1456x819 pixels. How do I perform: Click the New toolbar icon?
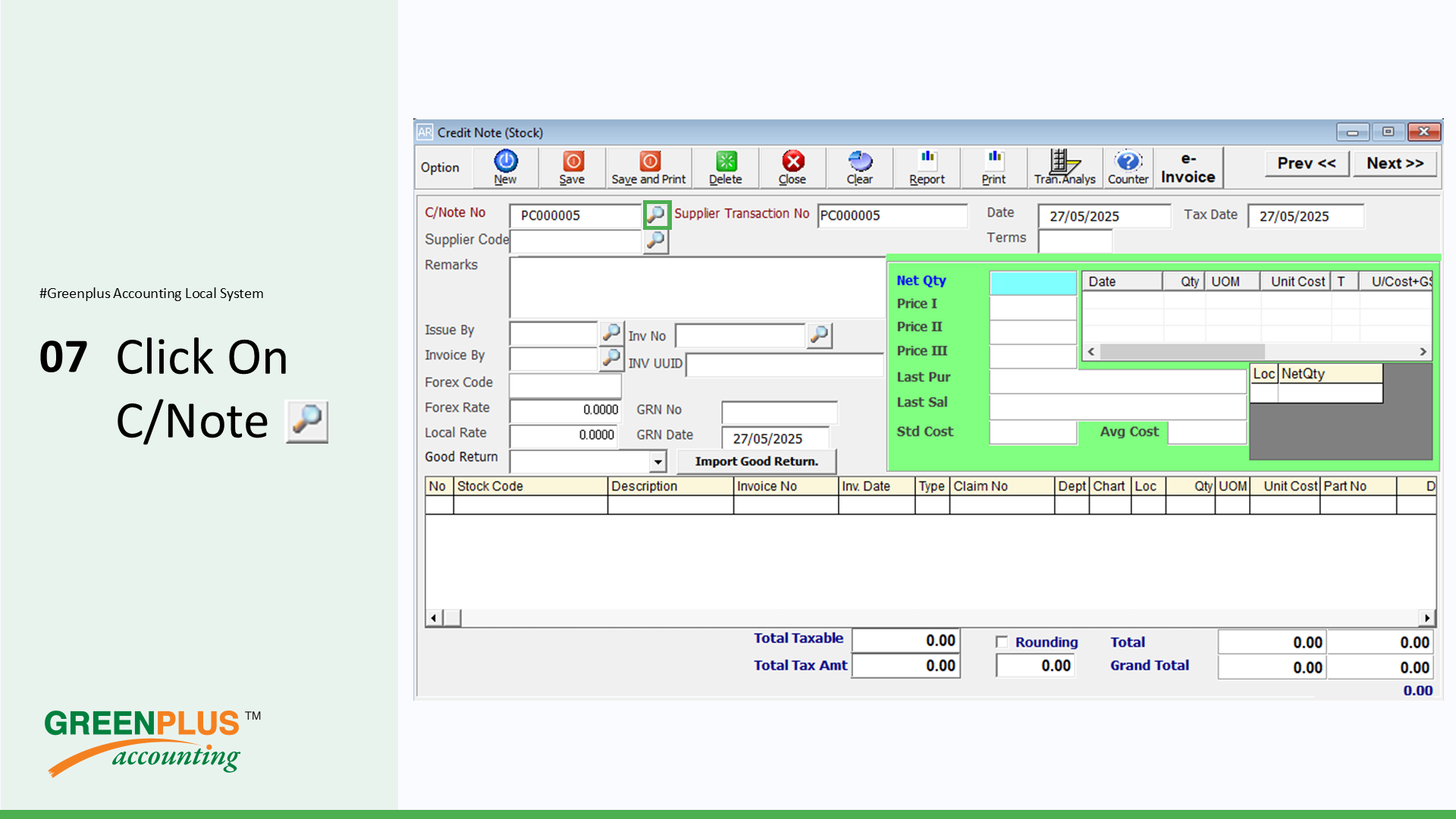coord(506,167)
